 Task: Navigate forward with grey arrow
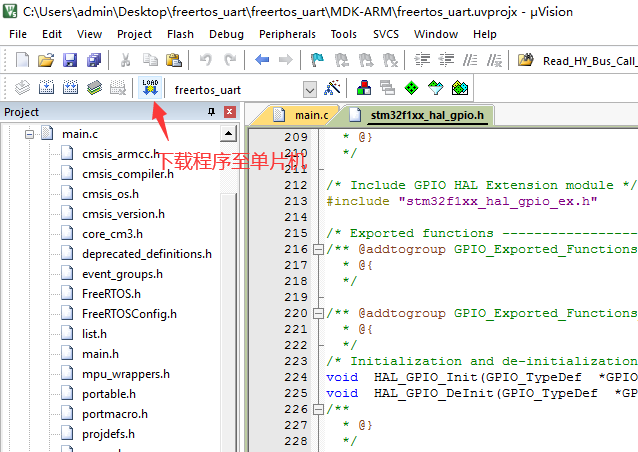click(x=286, y=60)
